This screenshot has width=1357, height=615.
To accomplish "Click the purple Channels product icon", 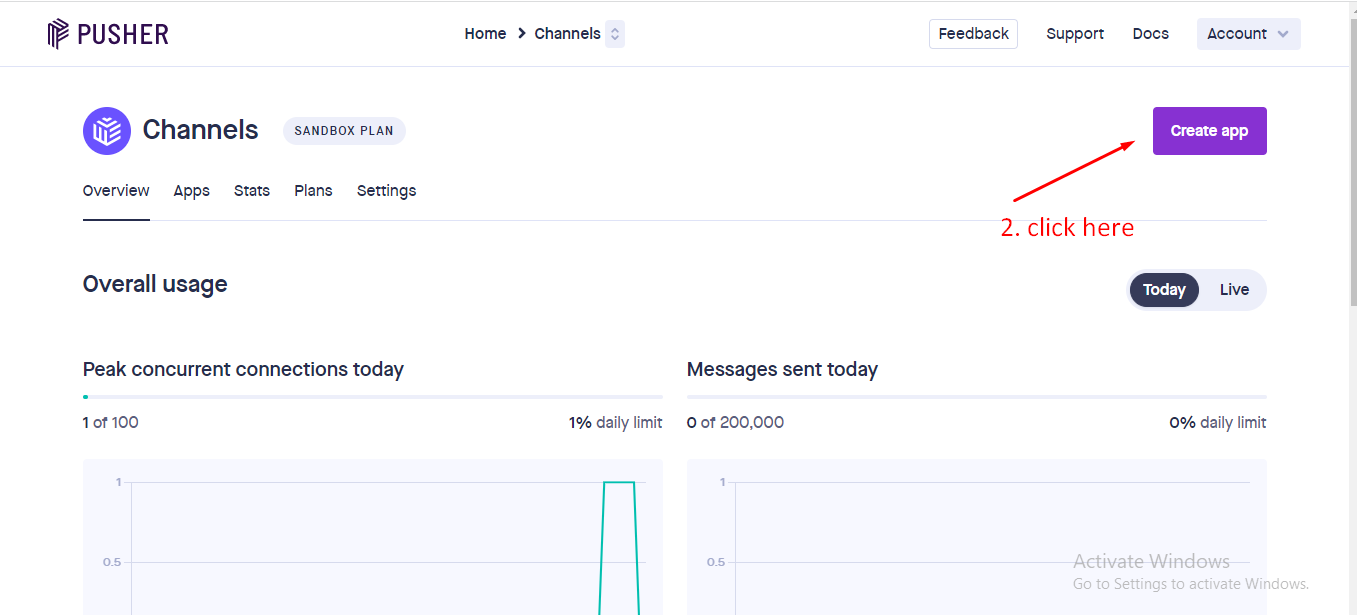I will 107,131.
